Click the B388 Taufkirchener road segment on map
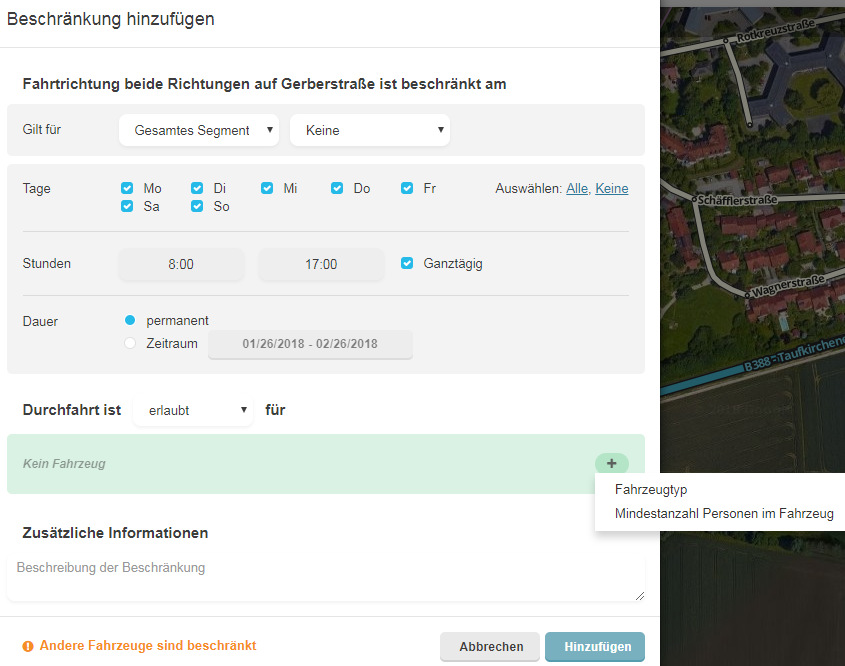Viewport: 845px width, 666px height. [752, 367]
